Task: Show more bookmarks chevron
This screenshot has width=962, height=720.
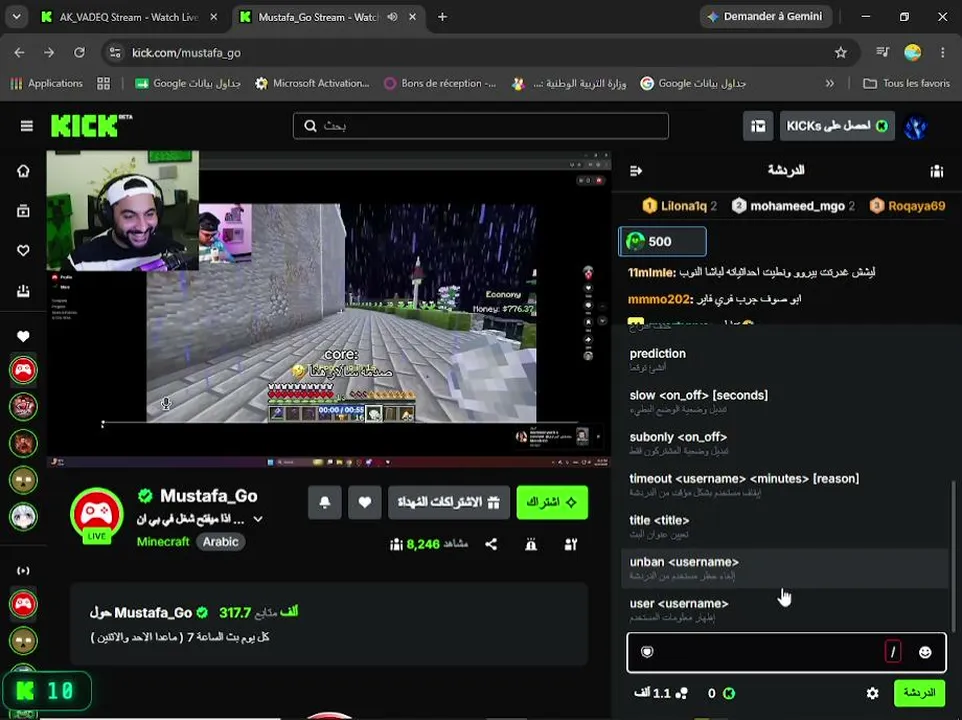Action: pos(829,83)
